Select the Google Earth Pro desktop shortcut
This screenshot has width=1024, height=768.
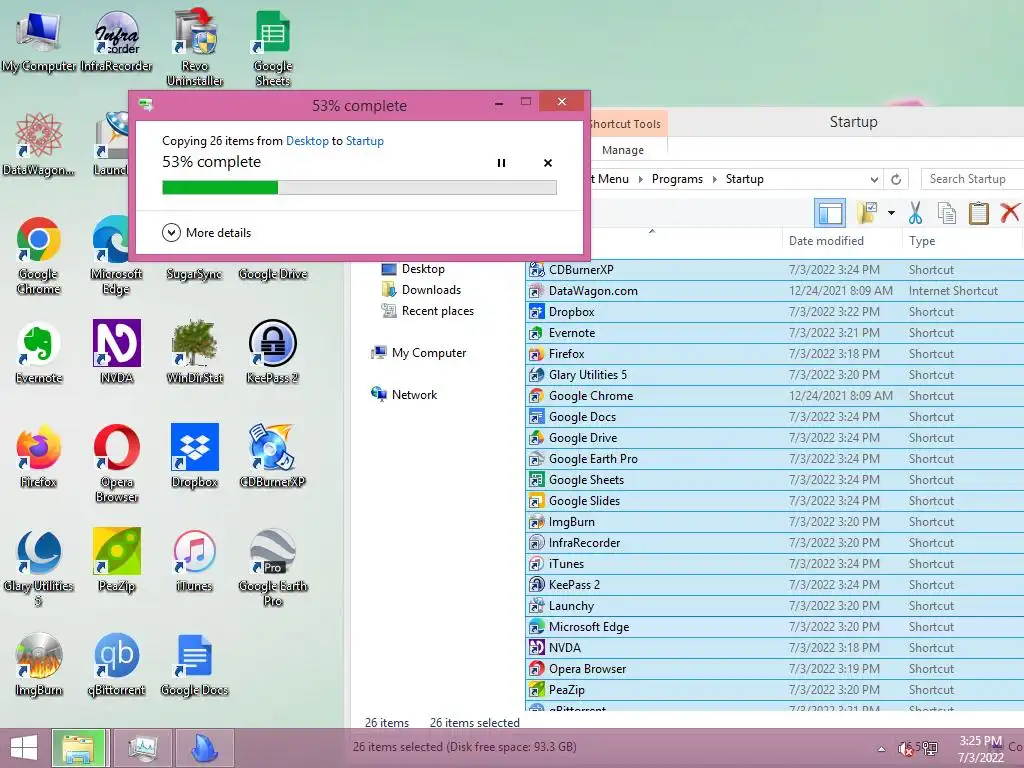click(x=272, y=568)
